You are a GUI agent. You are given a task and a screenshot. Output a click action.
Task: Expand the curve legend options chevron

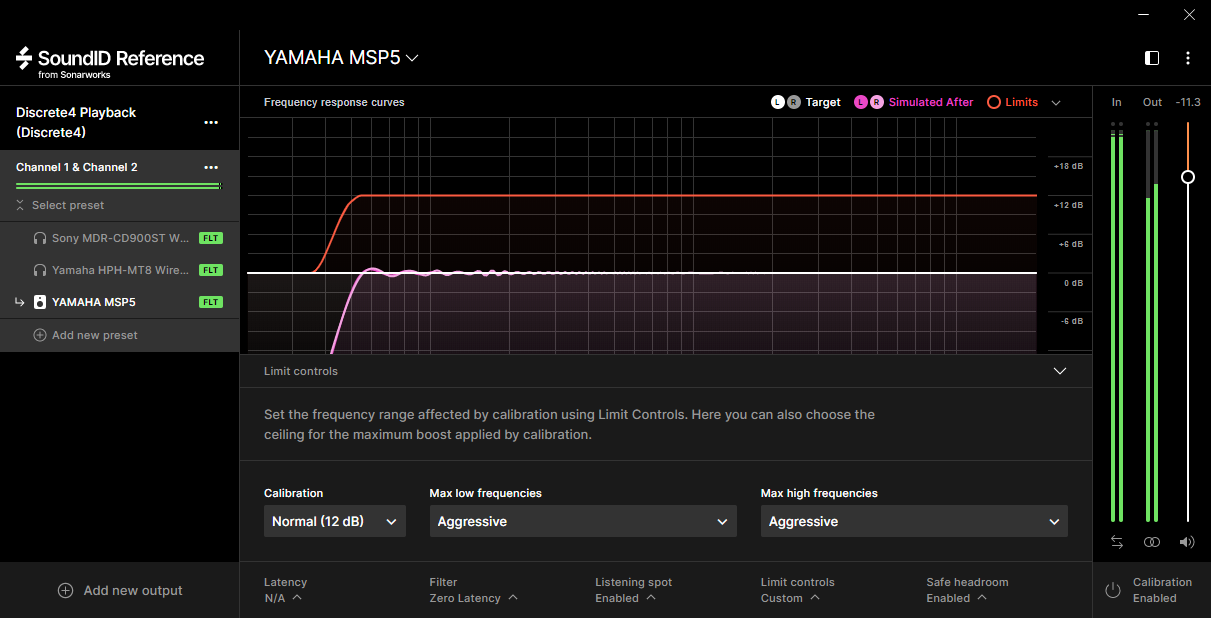pos(1056,102)
